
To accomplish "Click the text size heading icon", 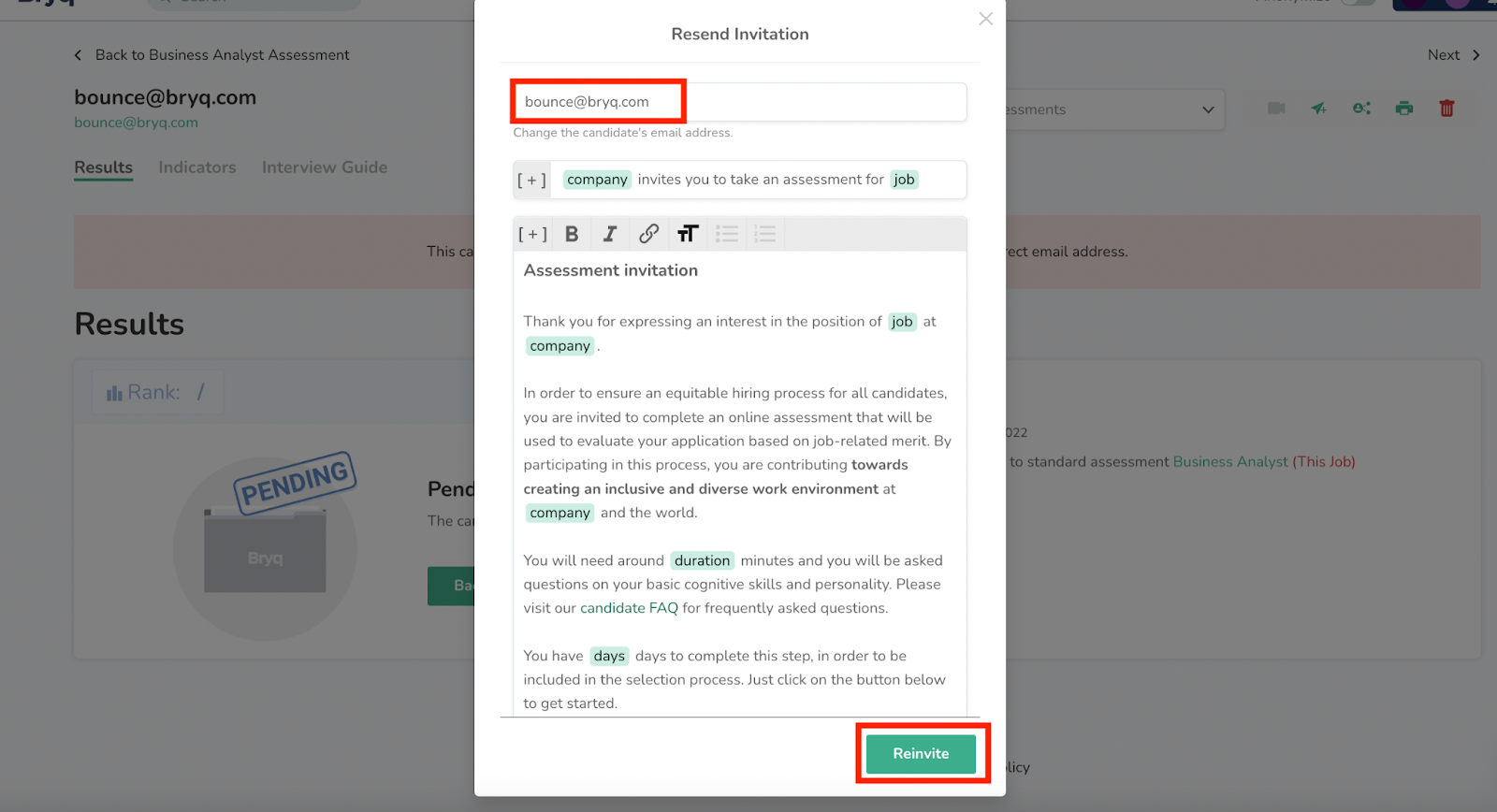I will (688, 234).
